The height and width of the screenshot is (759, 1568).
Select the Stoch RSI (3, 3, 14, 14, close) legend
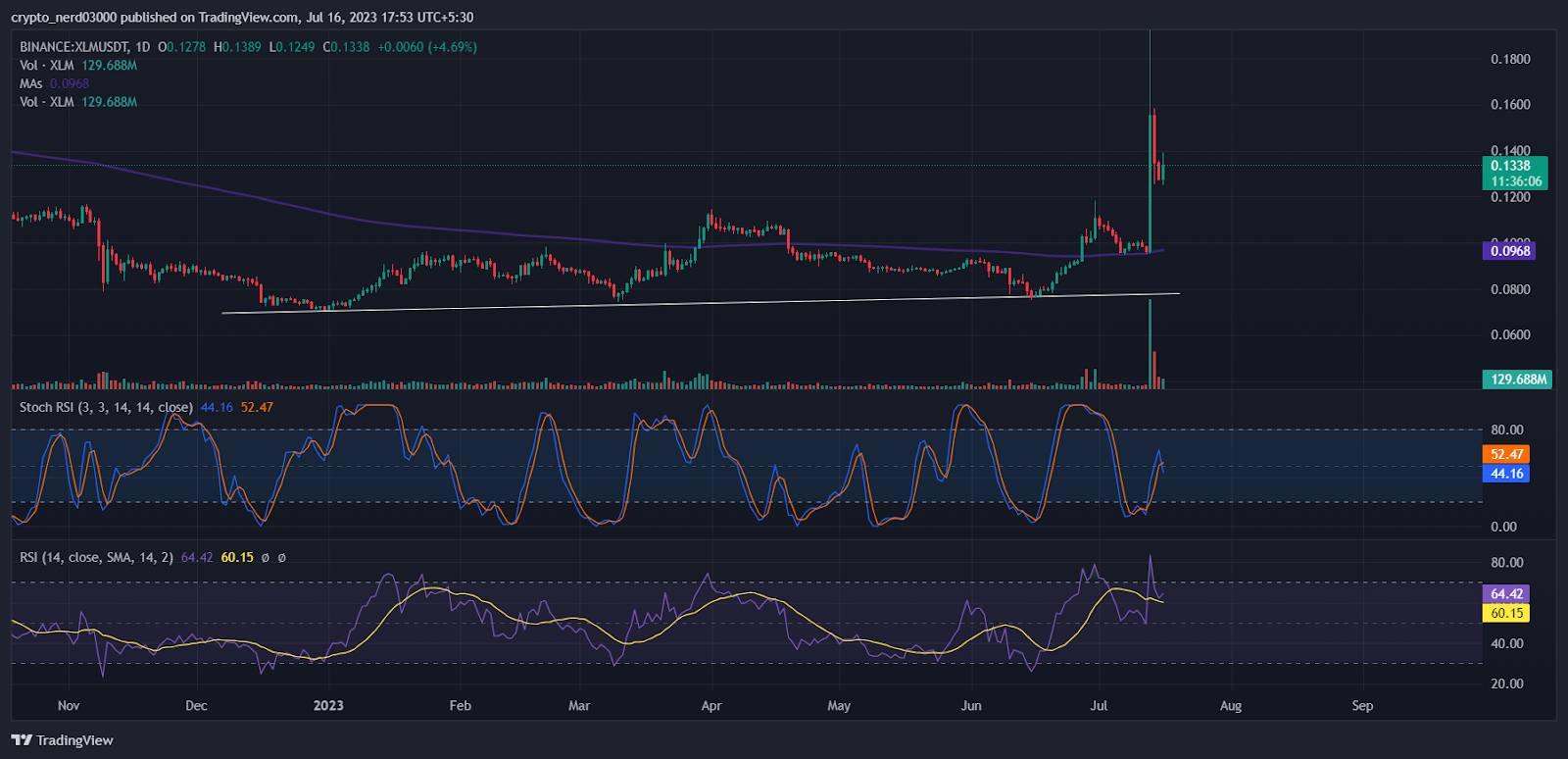pos(106,407)
